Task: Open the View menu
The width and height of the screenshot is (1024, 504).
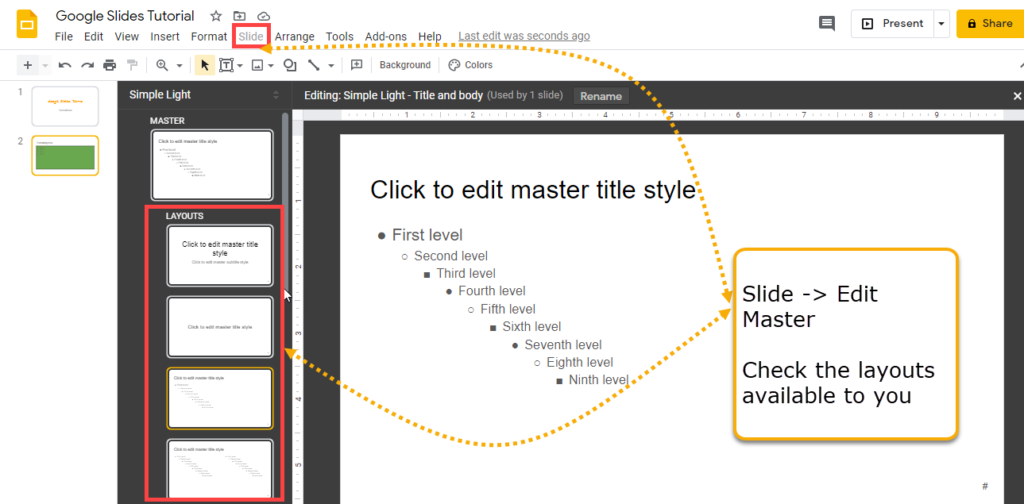Action: (127, 37)
